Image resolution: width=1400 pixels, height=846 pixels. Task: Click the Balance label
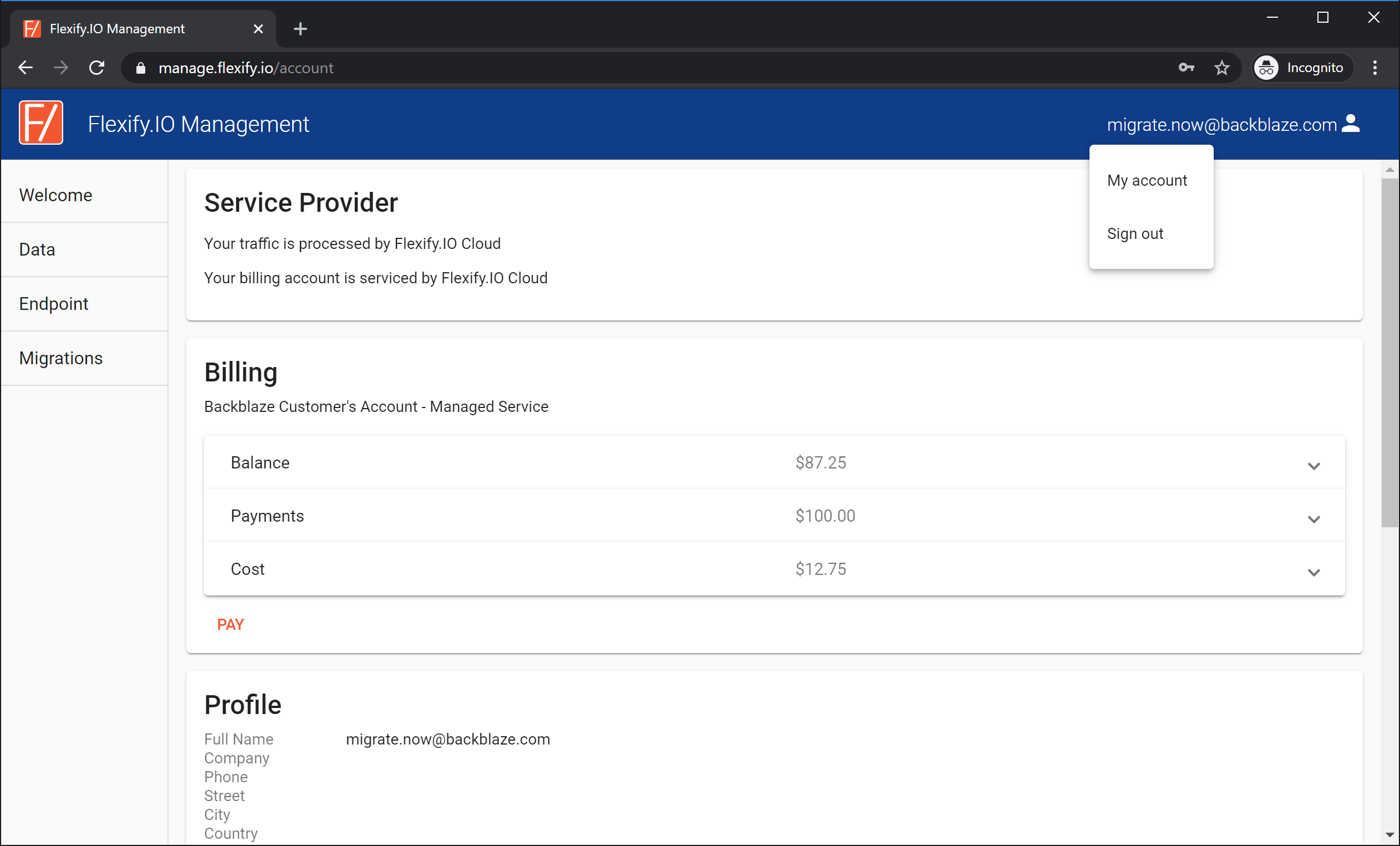[259, 462]
